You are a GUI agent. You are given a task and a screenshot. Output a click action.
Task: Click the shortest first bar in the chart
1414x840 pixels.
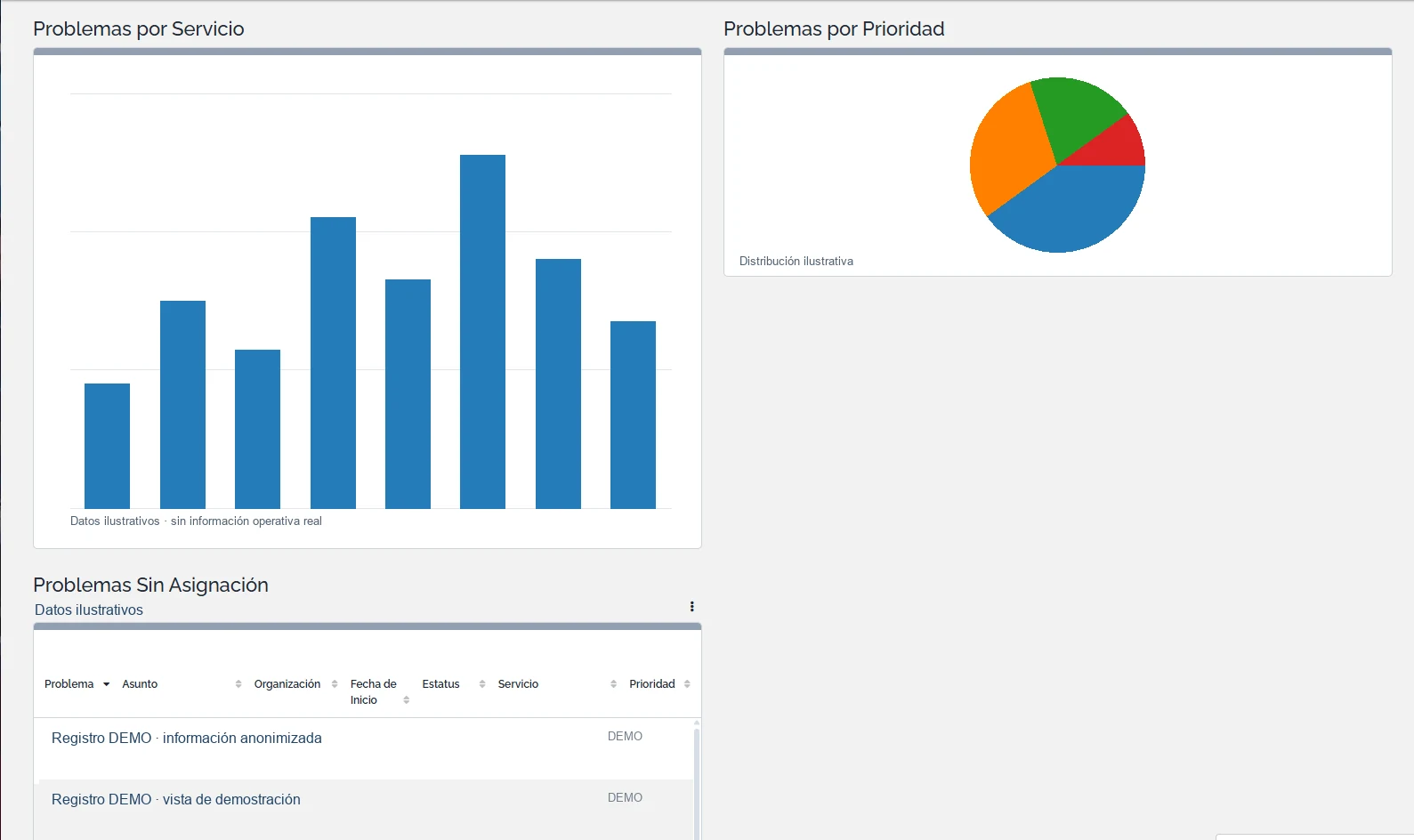tap(107, 446)
